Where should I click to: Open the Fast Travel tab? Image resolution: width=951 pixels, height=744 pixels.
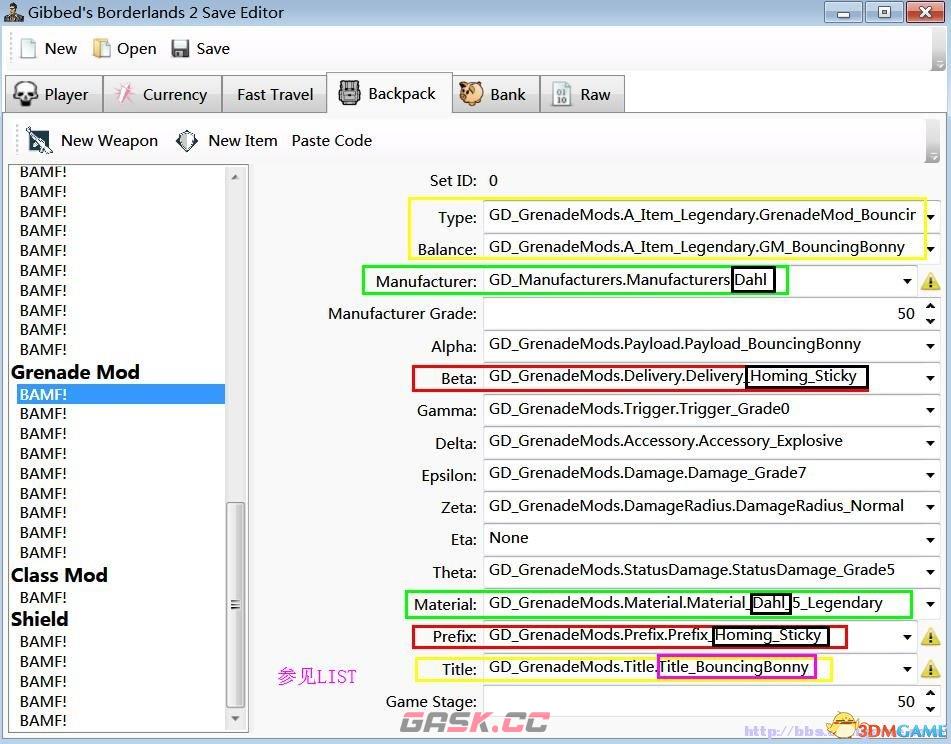pos(275,94)
